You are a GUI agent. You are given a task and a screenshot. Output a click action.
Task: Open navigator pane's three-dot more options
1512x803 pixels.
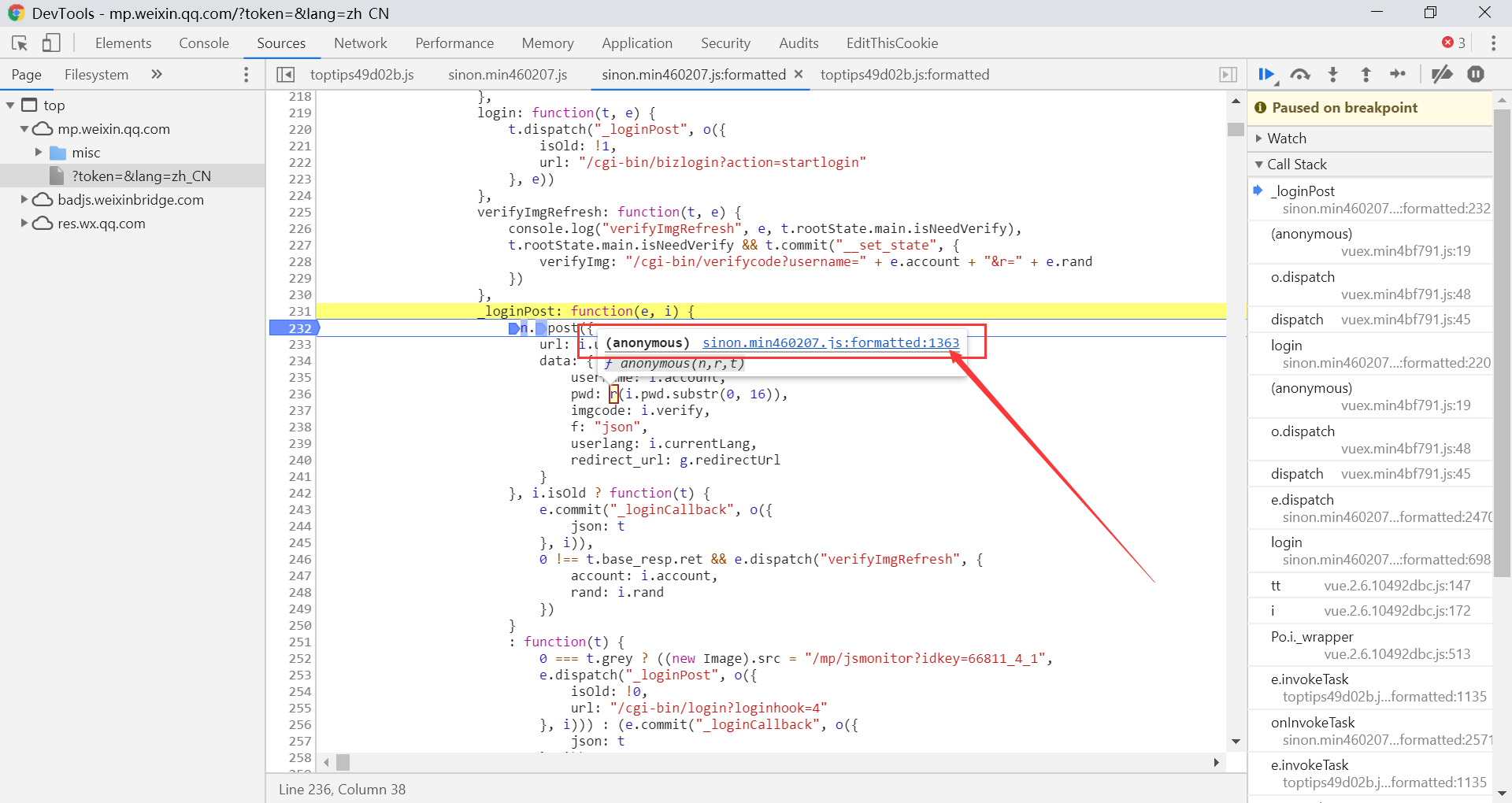[x=246, y=75]
